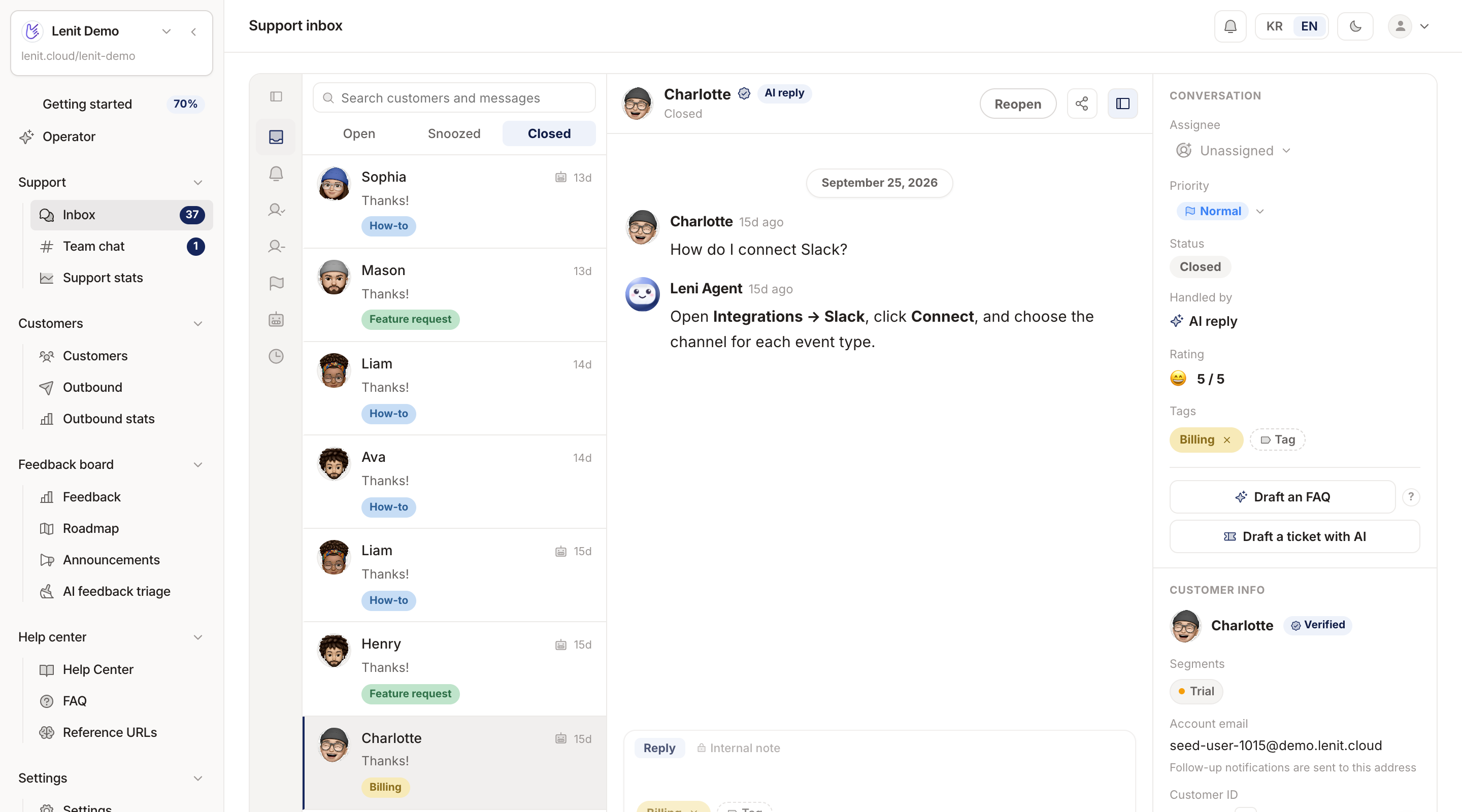
Task: Expand the Lenit Demo workspace switcher
Action: pyautogui.click(x=167, y=31)
